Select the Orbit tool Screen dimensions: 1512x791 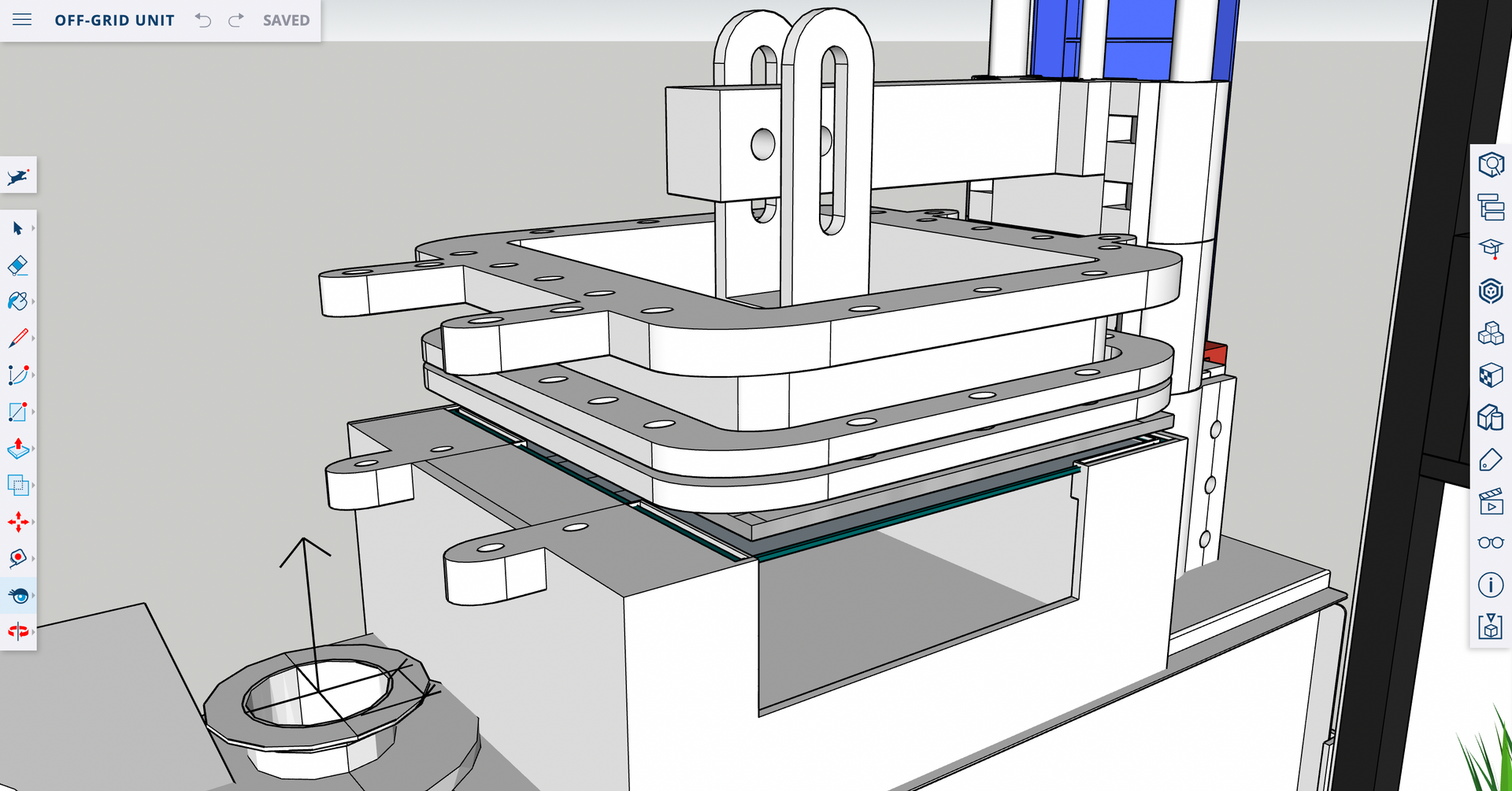coord(17,631)
